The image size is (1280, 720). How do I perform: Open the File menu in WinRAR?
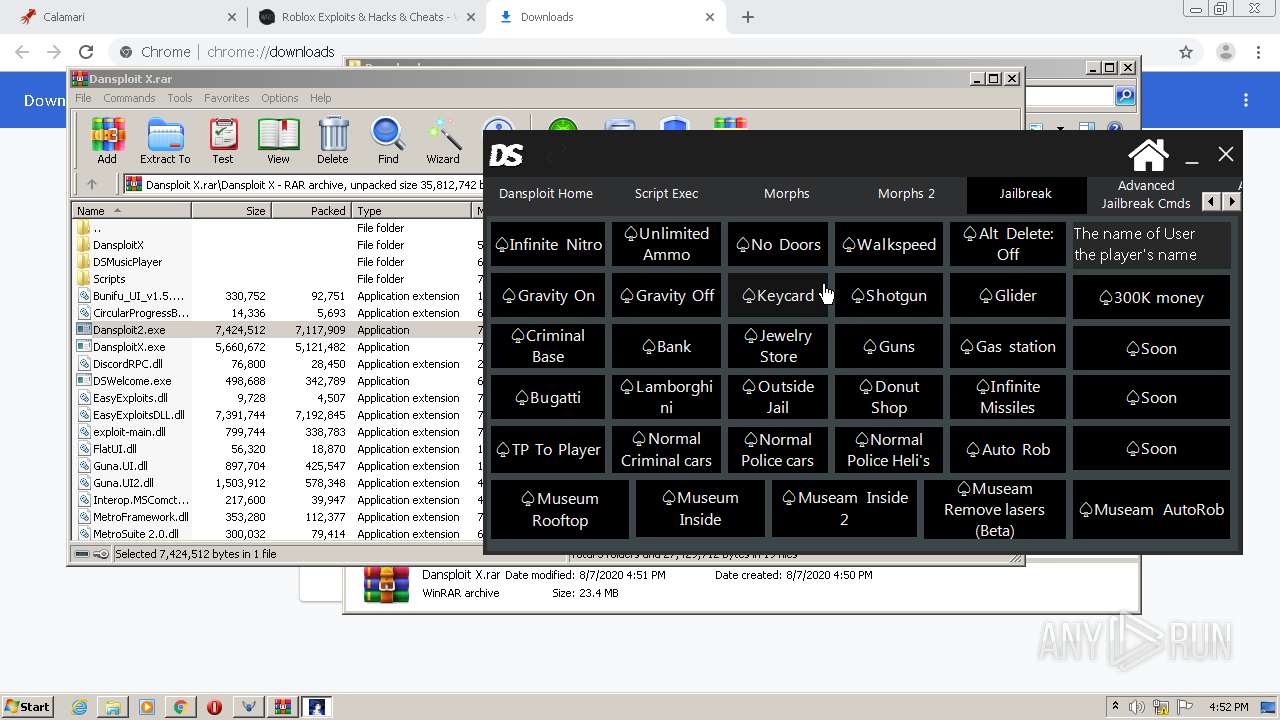click(83, 98)
